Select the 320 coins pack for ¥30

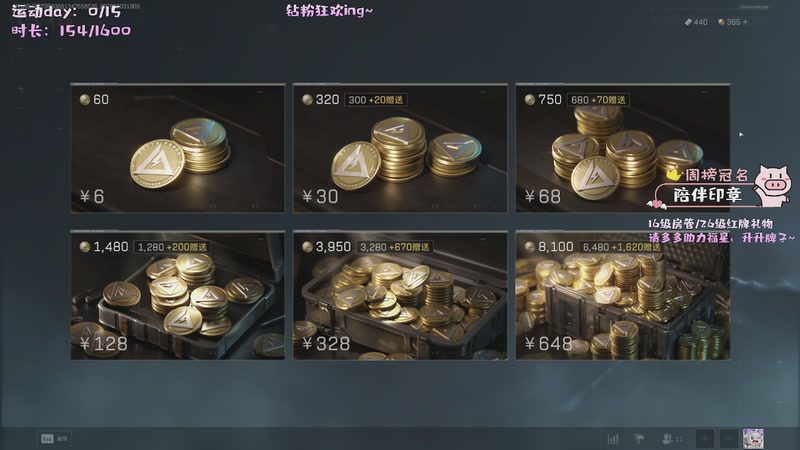(x=400, y=148)
